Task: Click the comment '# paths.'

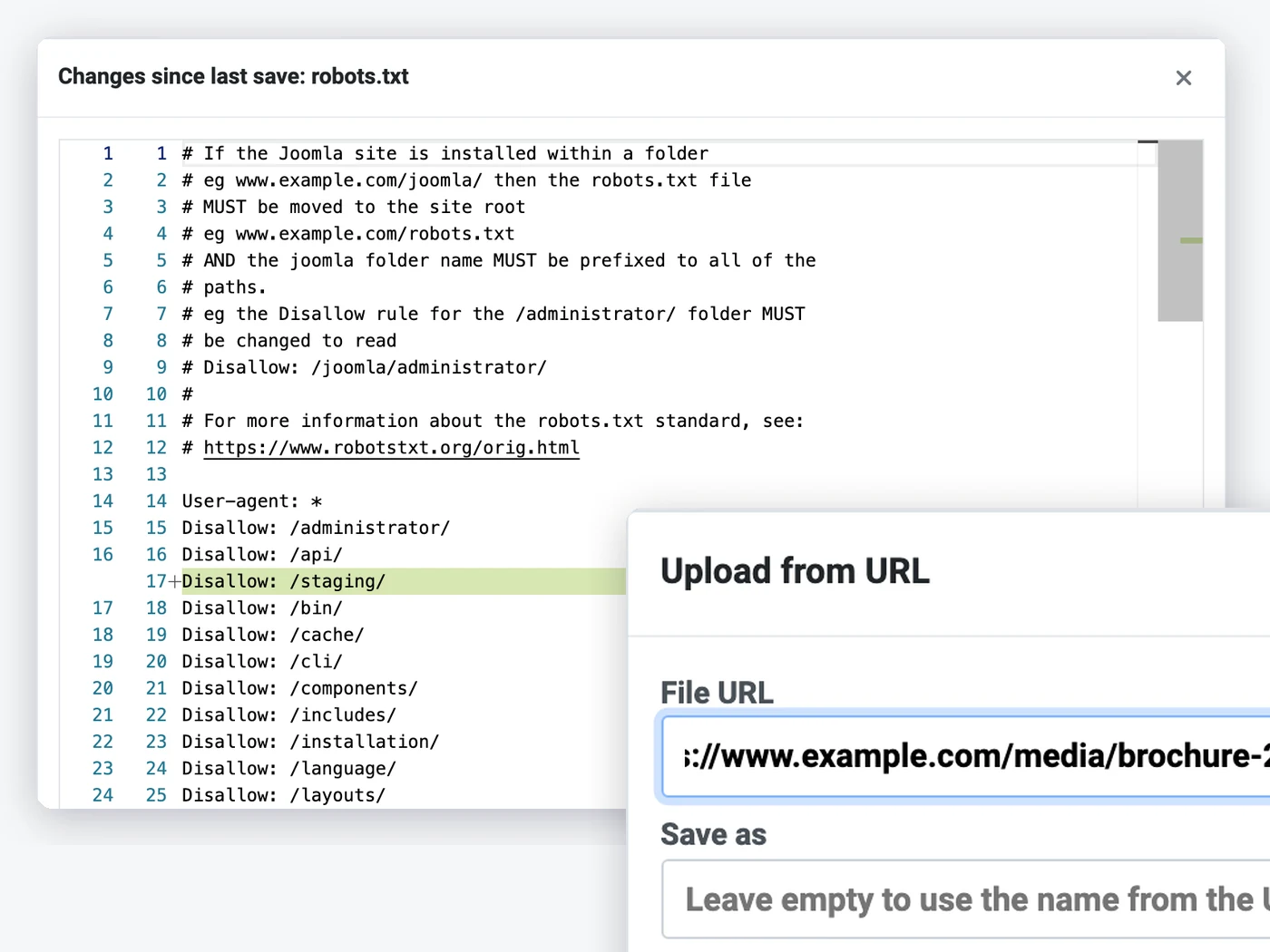Action: (224, 287)
